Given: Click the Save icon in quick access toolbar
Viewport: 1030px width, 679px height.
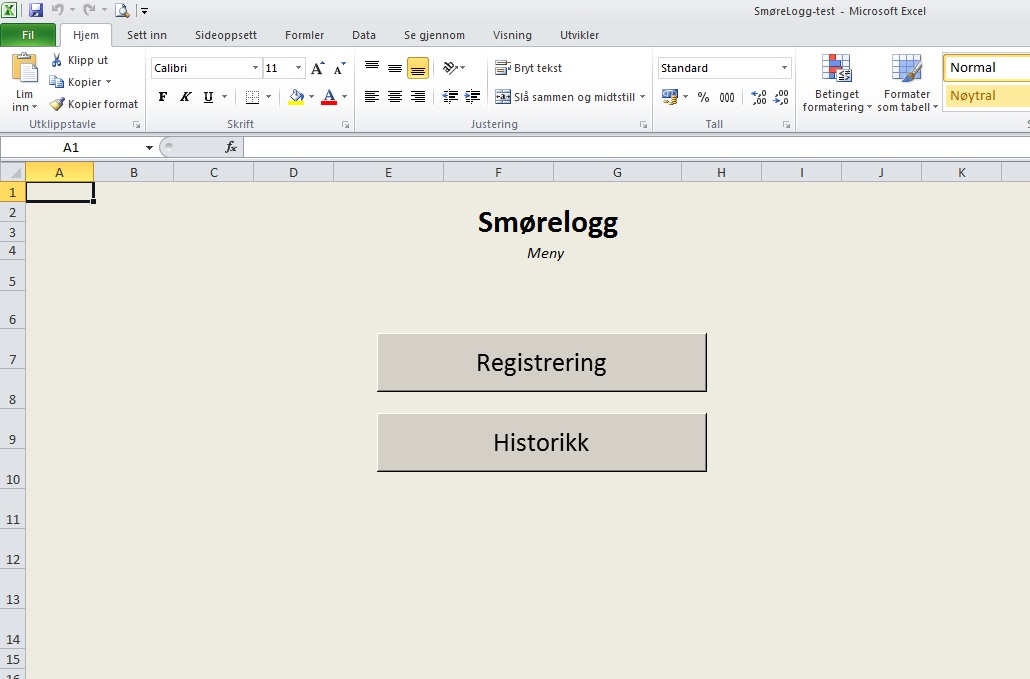Looking at the screenshot, I should 35,10.
